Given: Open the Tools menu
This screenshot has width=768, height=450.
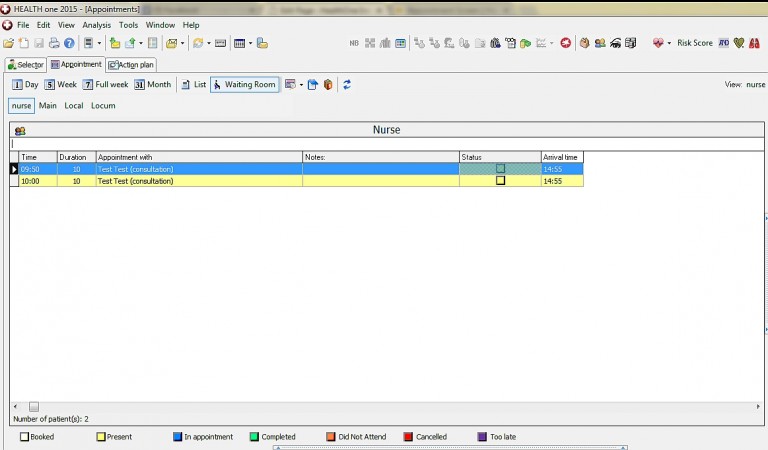Looking at the screenshot, I should [x=128, y=25].
